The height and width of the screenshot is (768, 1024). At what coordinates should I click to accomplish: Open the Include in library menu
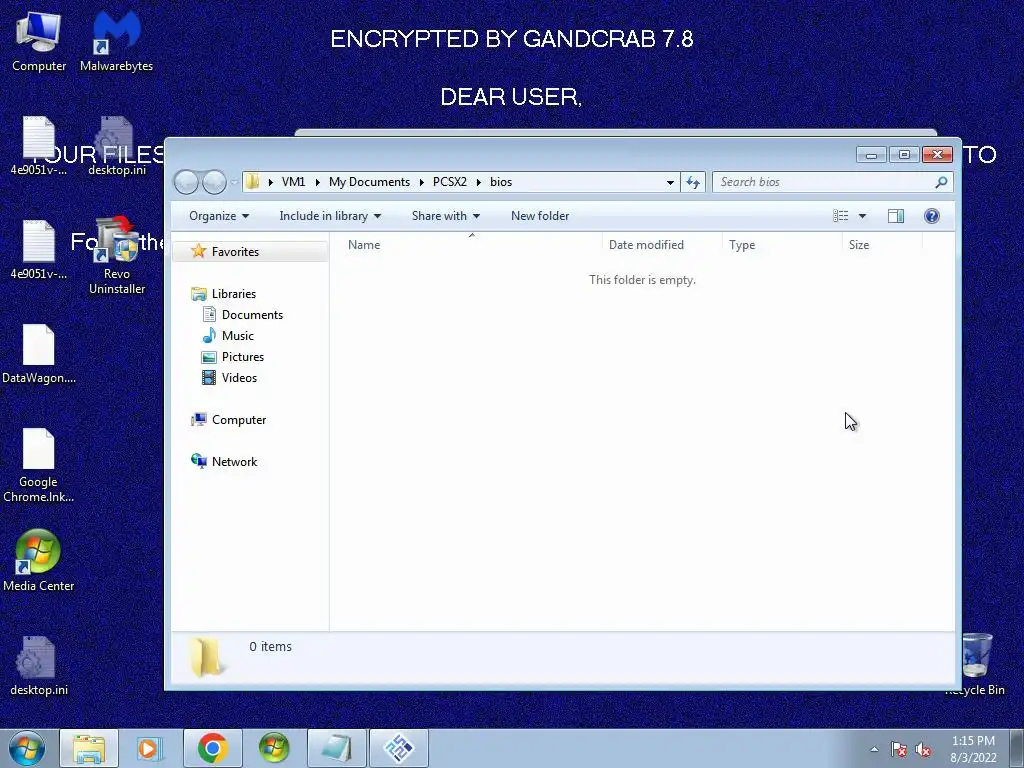tap(330, 216)
